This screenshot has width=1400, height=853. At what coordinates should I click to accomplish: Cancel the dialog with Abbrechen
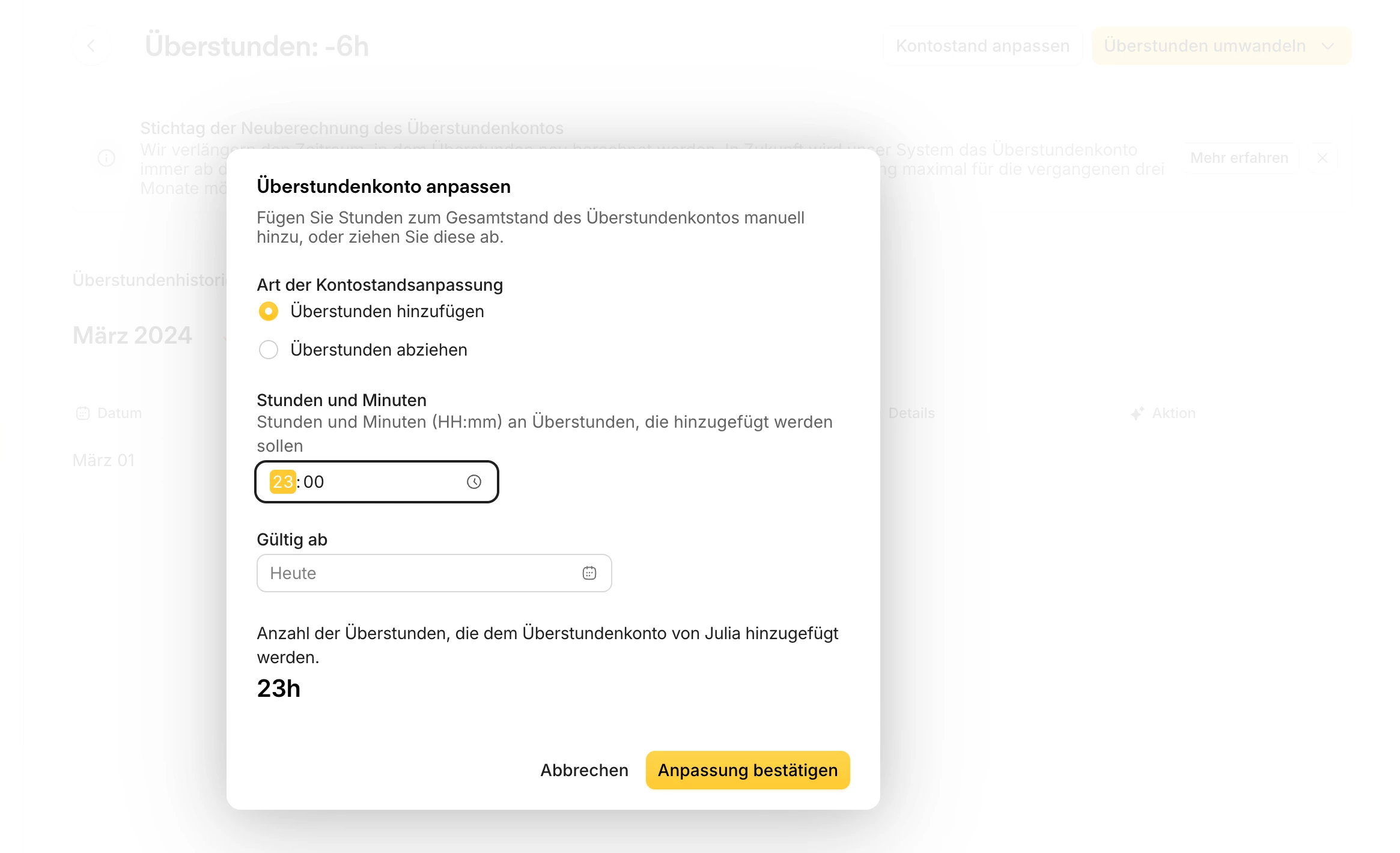coord(584,770)
